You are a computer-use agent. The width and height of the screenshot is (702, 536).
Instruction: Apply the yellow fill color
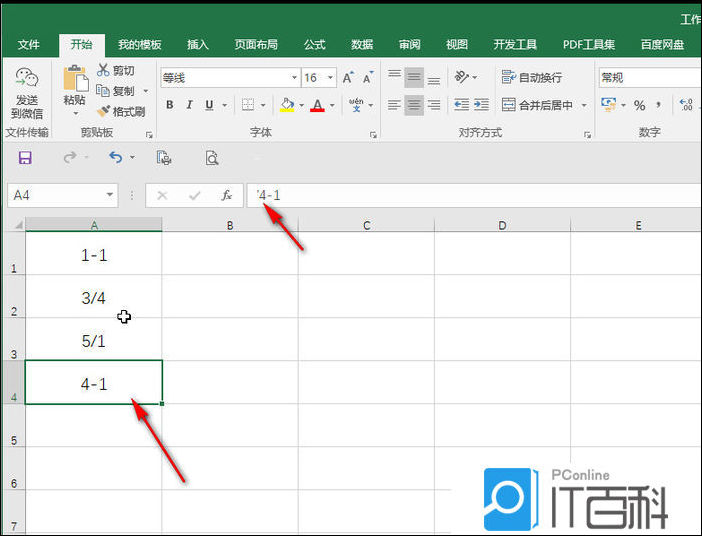point(287,105)
